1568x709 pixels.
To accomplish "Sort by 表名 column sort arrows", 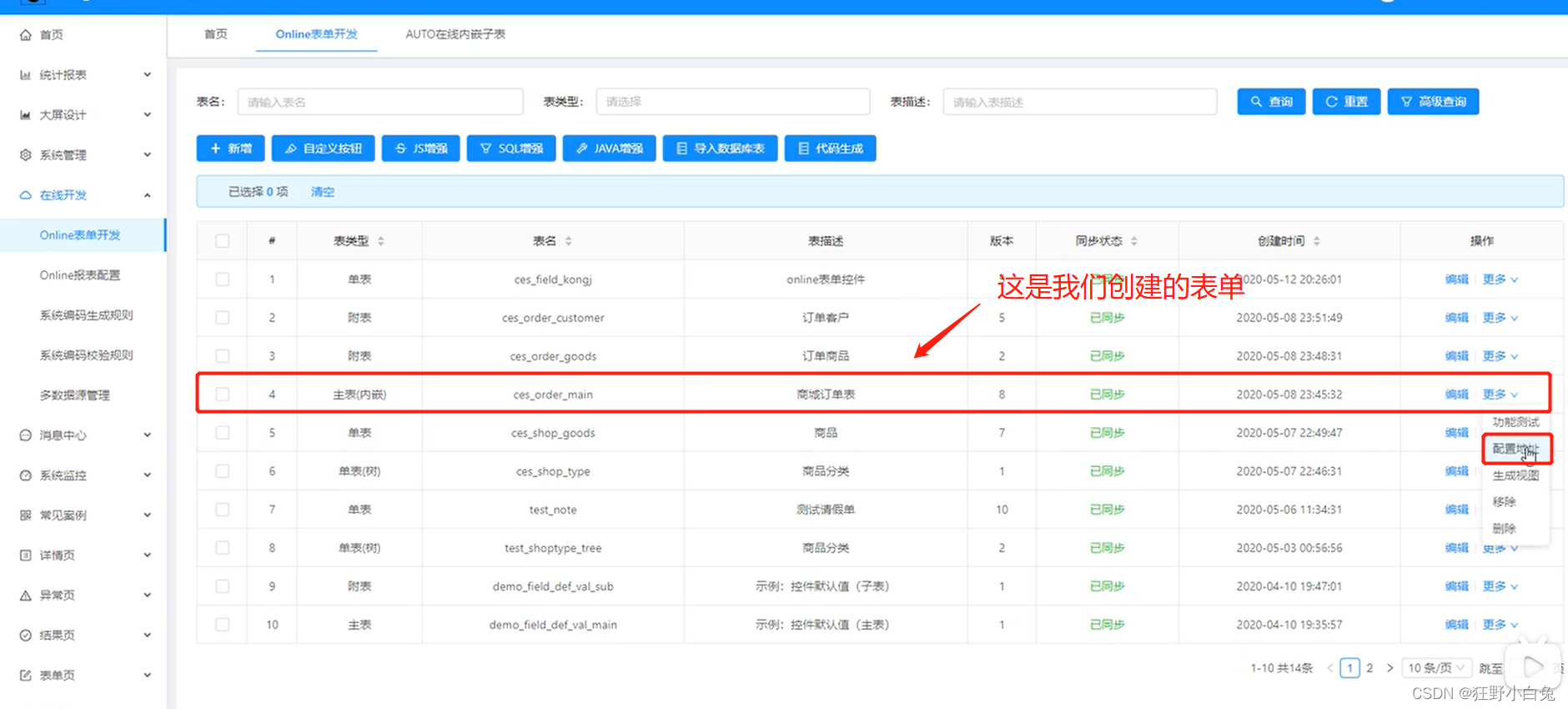I will [569, 241].
